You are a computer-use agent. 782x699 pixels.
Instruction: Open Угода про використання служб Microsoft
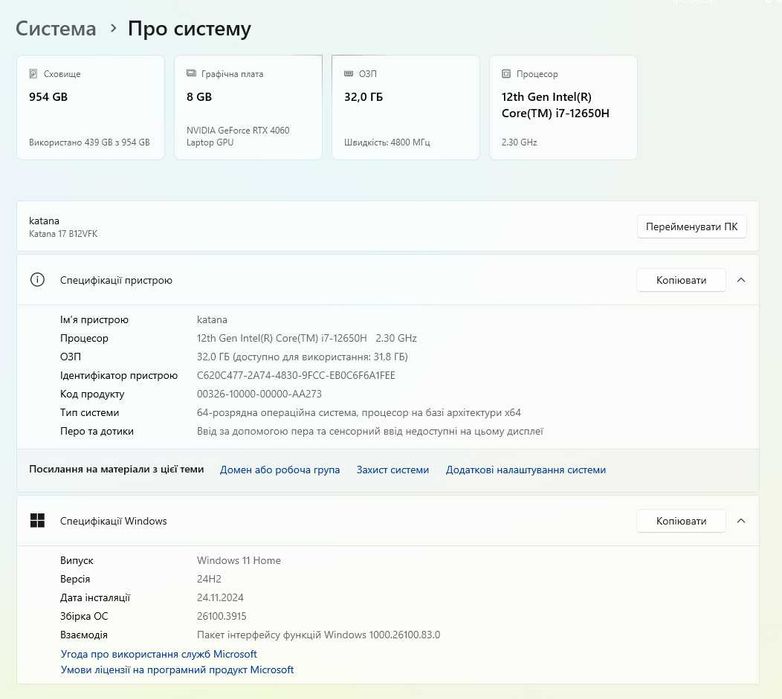(x=159, y=654)
